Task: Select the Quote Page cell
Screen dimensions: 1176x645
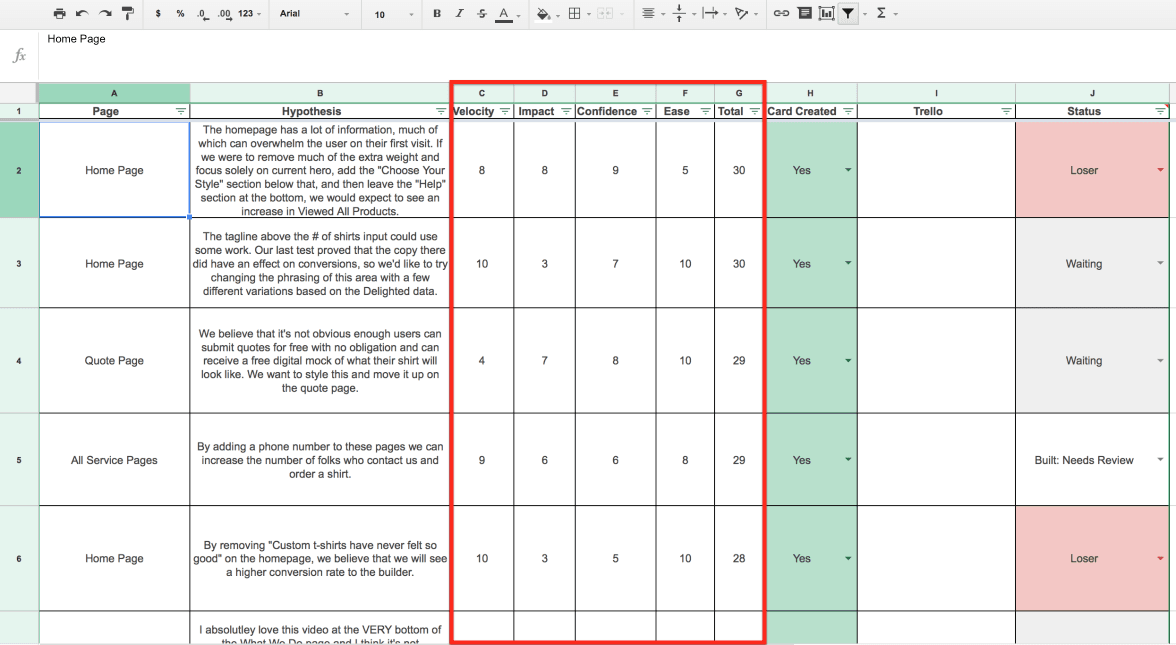Action: tap(114, 361)
